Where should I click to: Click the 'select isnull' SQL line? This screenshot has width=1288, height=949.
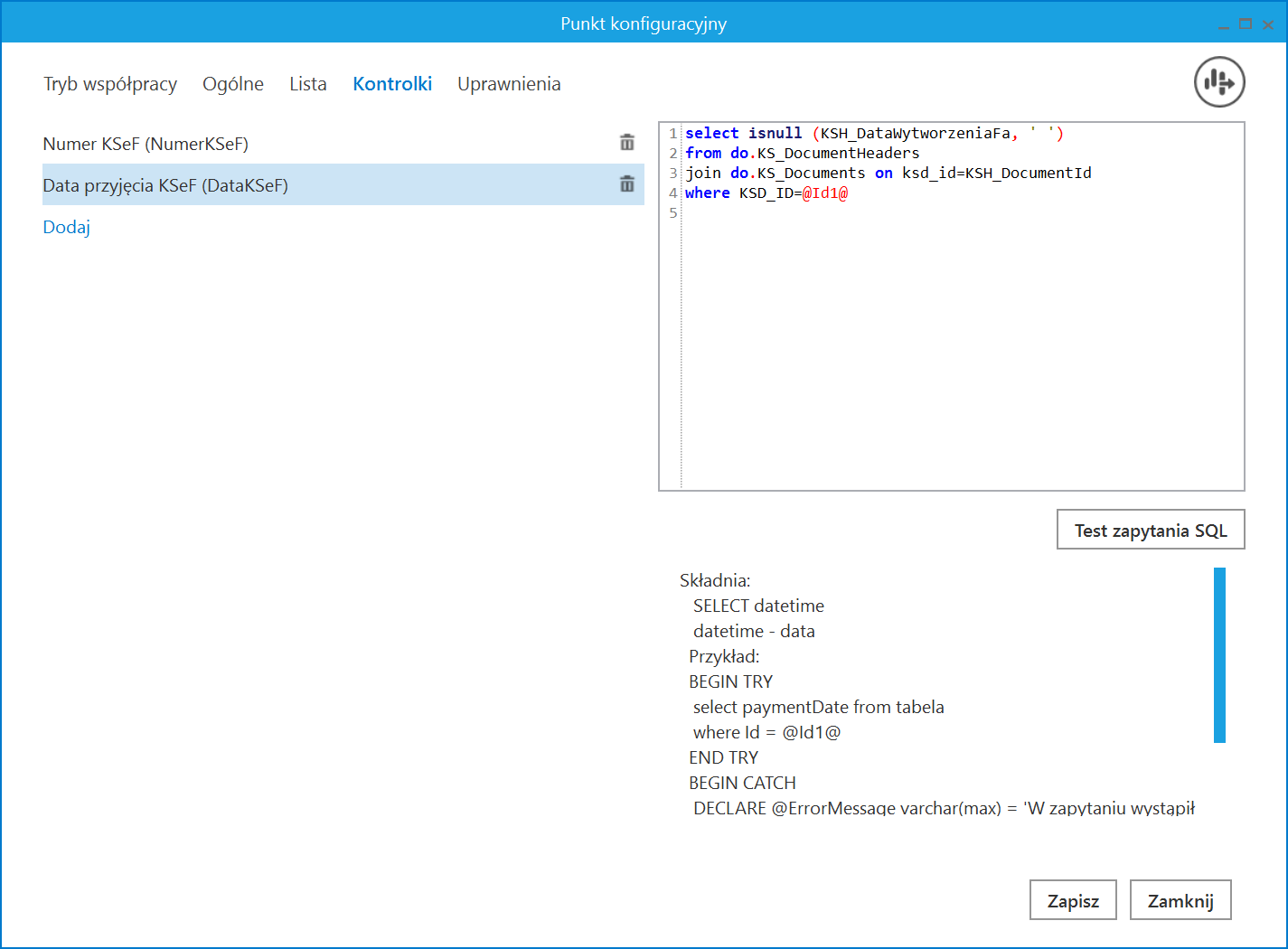click(874, 133)
